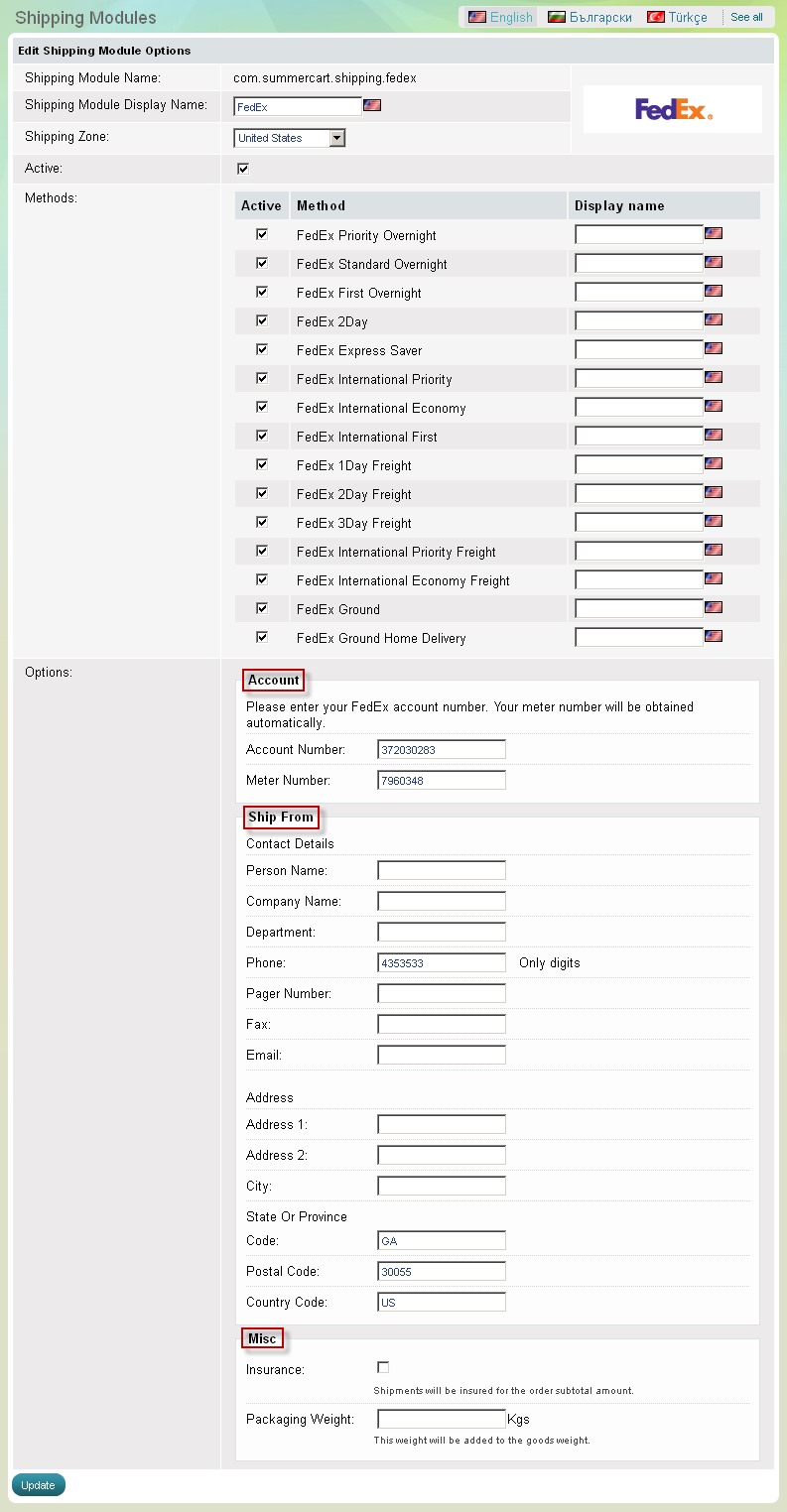Enable the Insurance checkbox

[383, 1368]
